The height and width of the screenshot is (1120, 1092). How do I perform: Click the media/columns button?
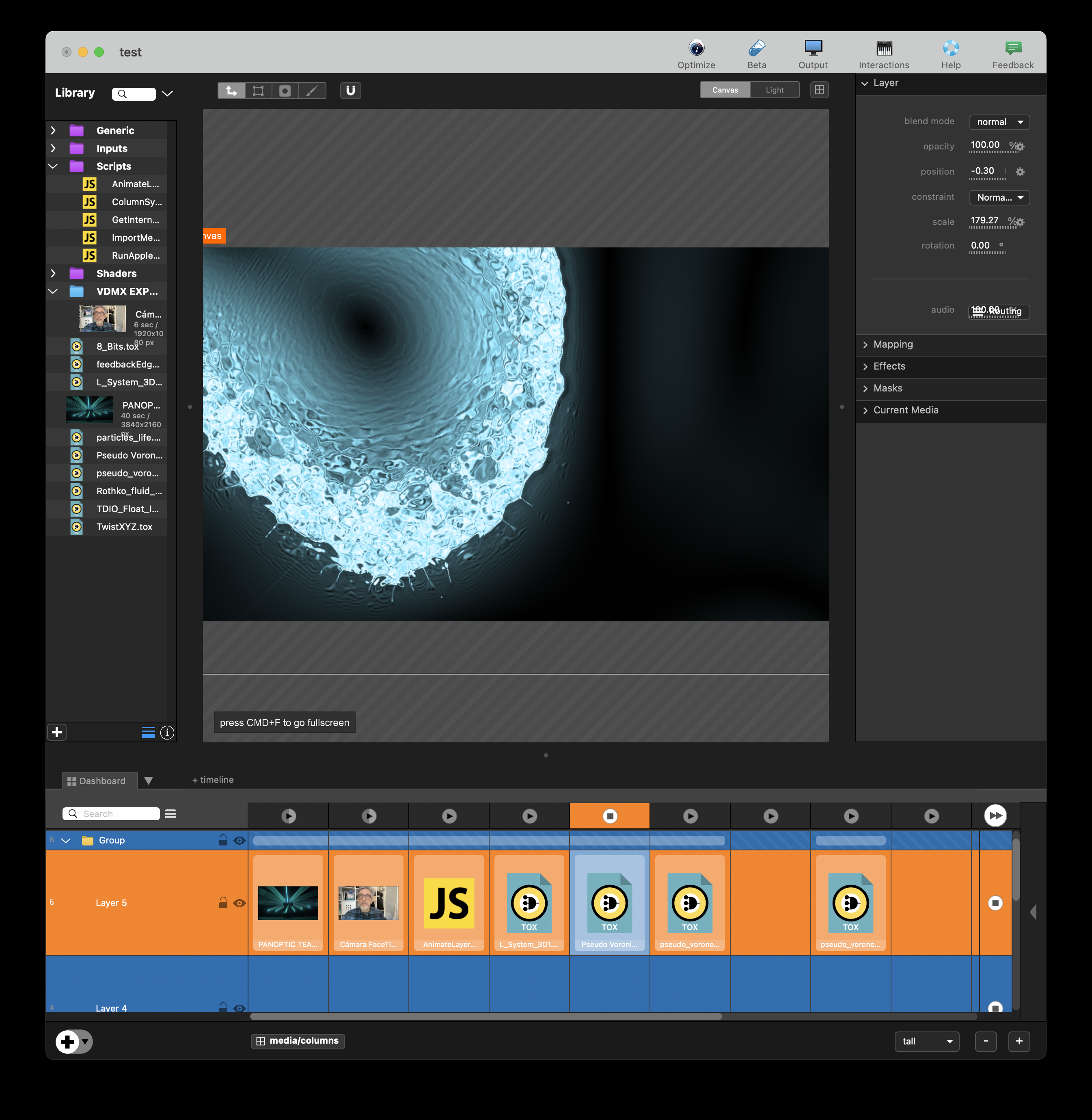(297, 1041)
